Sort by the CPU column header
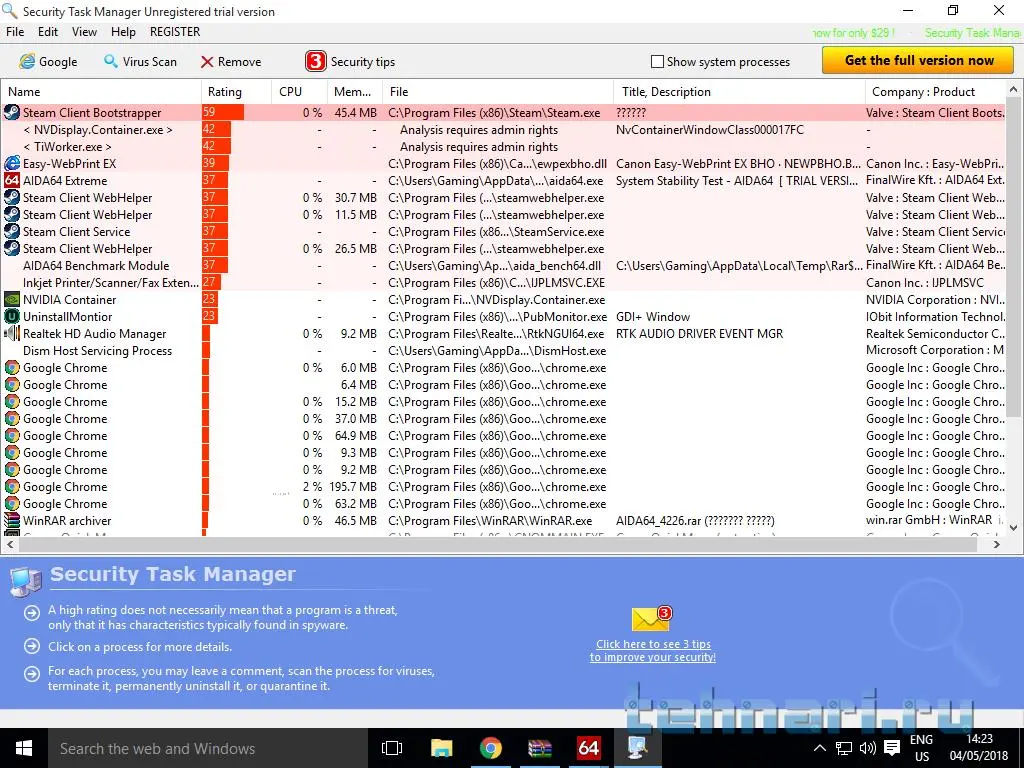Viewport: 1024px width, 768px height. pos(299,91)
